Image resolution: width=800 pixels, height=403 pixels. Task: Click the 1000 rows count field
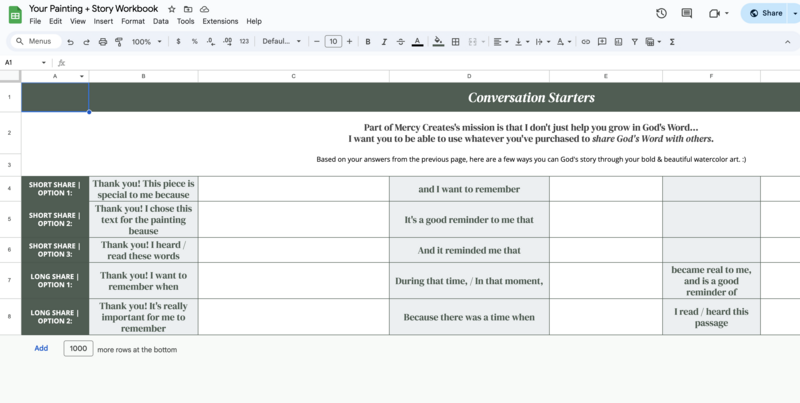click(78, 348)
